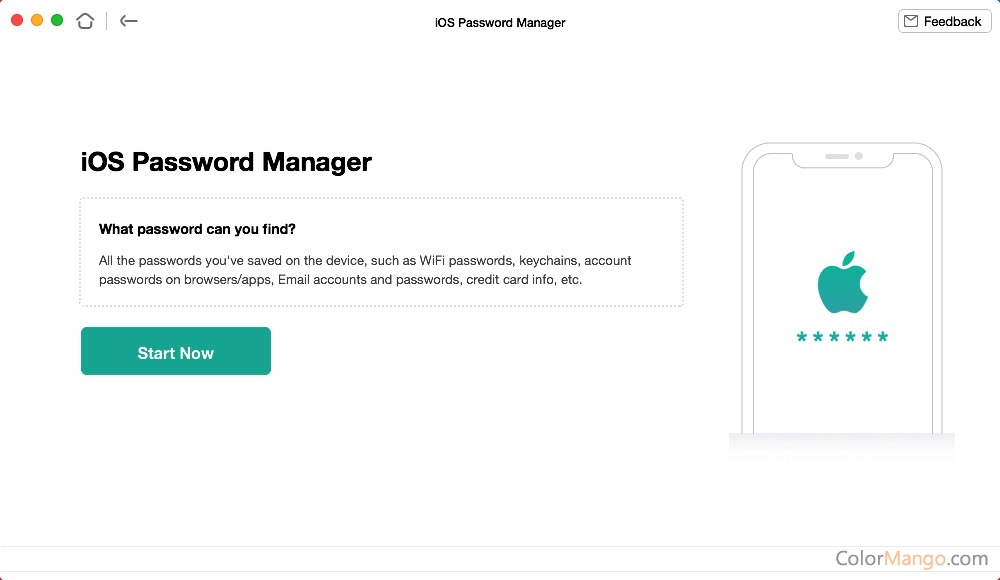The height and width of the screenshot is (580, 1000).
Task: Click the teal password asterisks
Action: [842, 336]
